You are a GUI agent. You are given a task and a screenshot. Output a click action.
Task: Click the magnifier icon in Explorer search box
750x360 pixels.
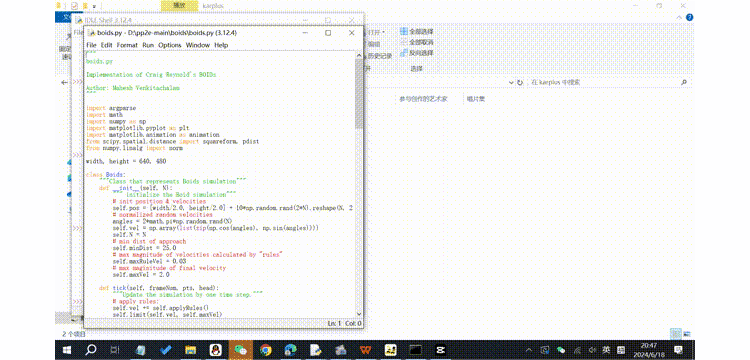coord(684,83)
